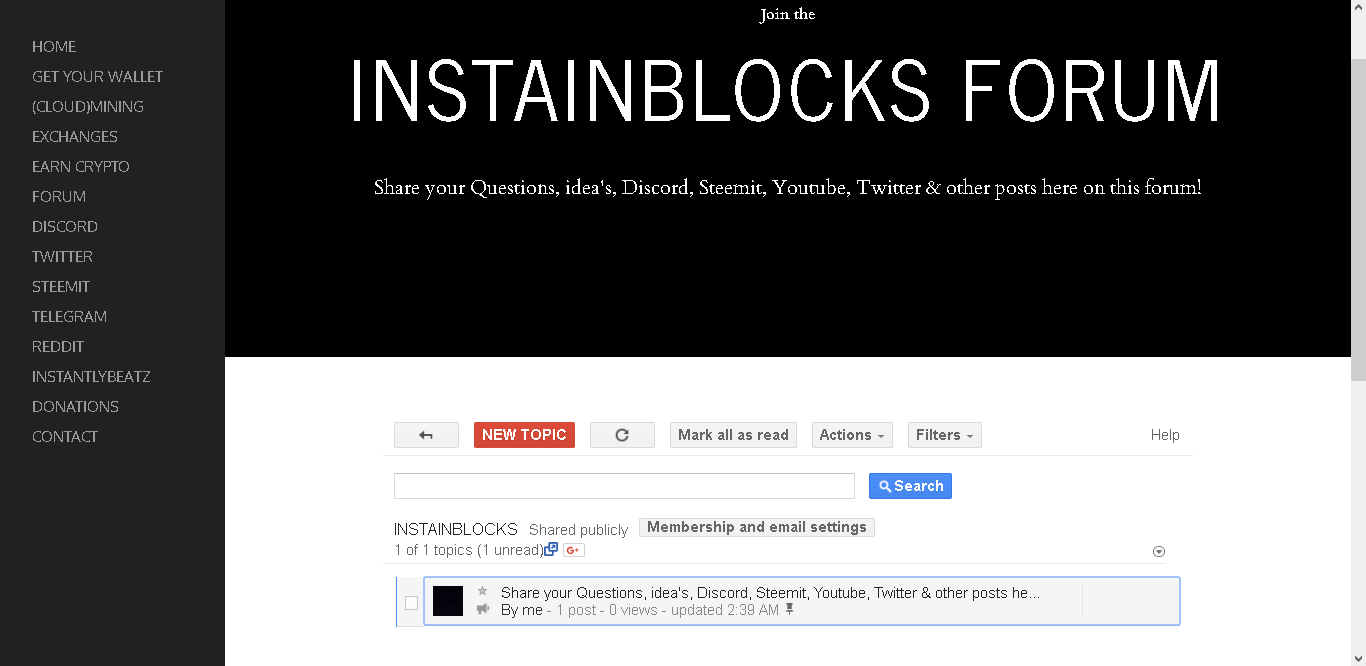This screenshot has height=666, width=1366.
Task: Open the Filters dropdown
Action: tap(945, 435)
